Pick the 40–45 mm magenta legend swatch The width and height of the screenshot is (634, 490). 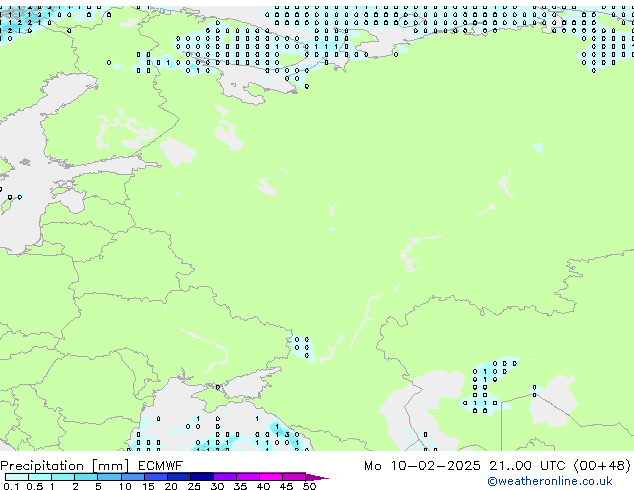click(271, 477)
